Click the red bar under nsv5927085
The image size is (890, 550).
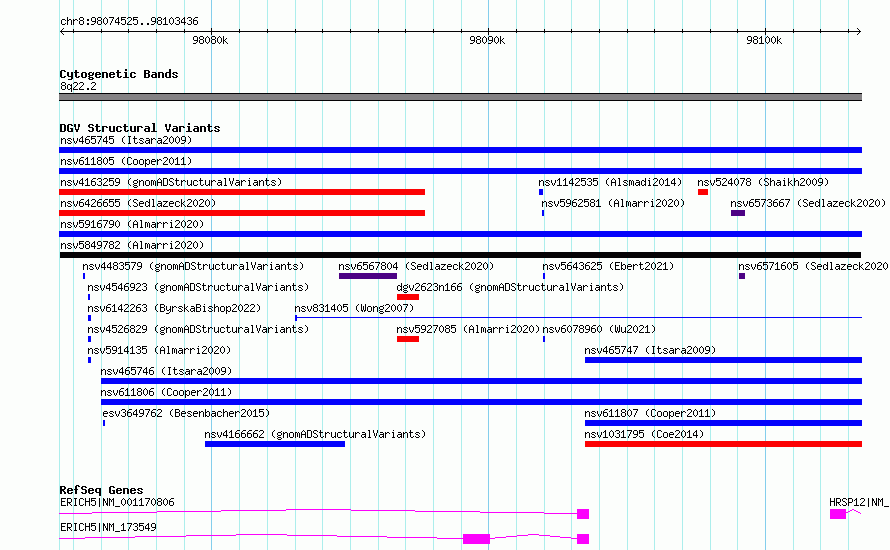pyautogui.click(x=408, y=339)
